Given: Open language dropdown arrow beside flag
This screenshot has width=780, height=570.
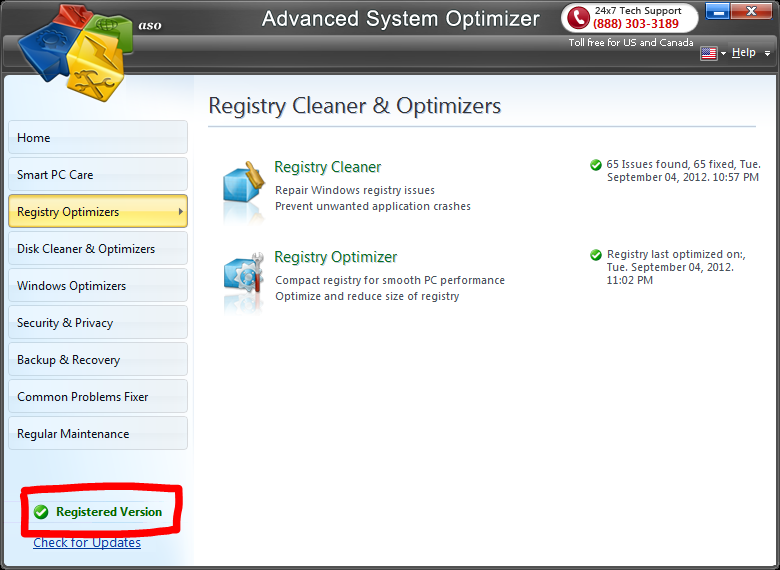Looking at the screenshot, I should point(723,53).
